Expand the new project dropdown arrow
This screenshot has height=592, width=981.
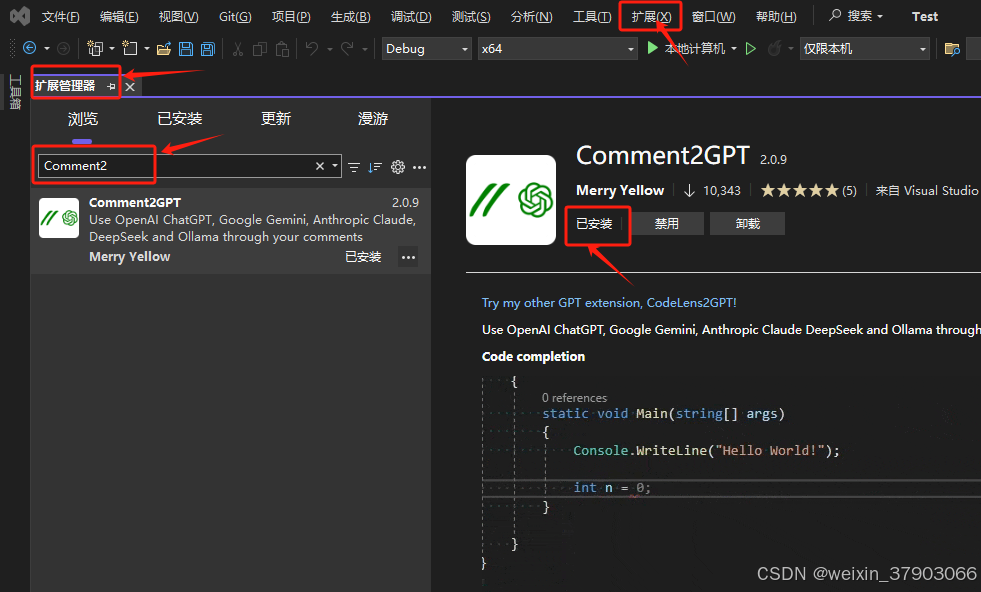(x=112, y=48)
